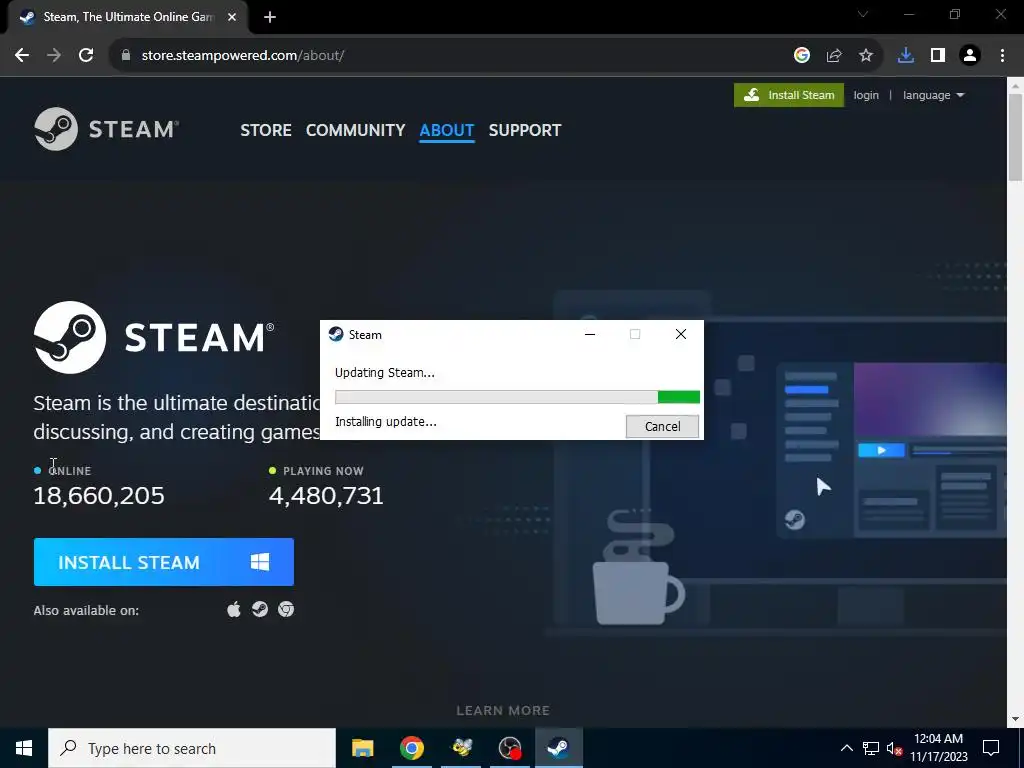Select the ABOUT menu item
The width and height of the screenshot is (1024, 768).
(447, 130)
